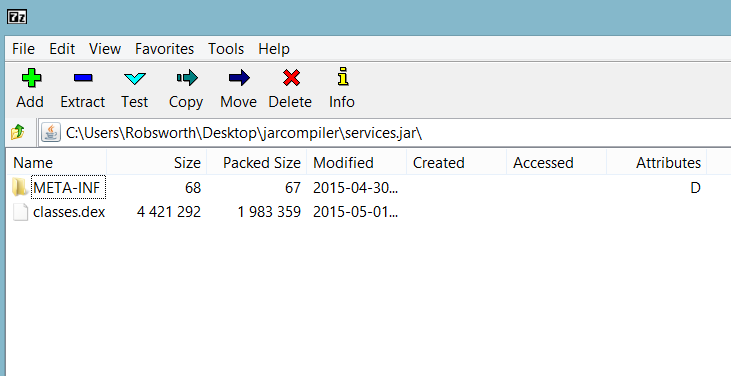Viewport: 731px width, 376px height.
Task: Select the classes.dex file icon
Action: pyautogui.click(x=20, y=212)
